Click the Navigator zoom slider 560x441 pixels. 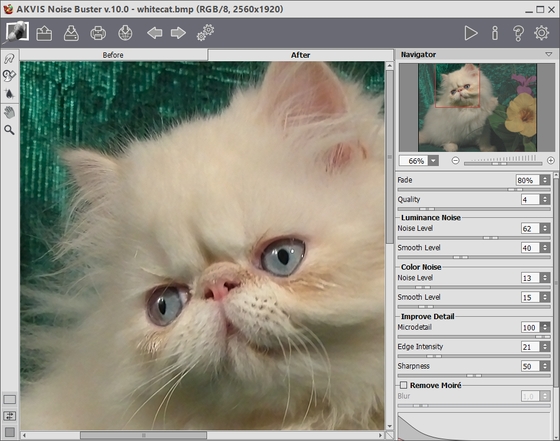(x=502, y=164)
